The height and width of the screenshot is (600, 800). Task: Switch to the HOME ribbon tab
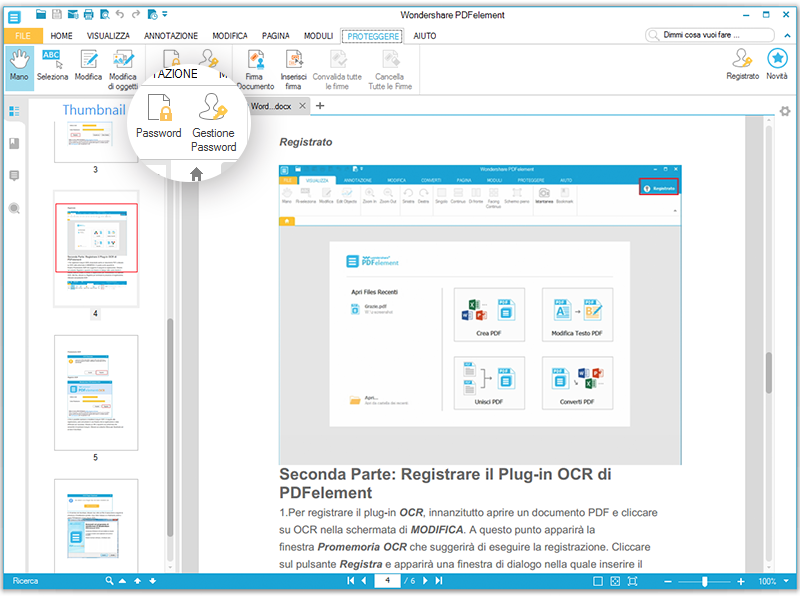tap(61, 36)
